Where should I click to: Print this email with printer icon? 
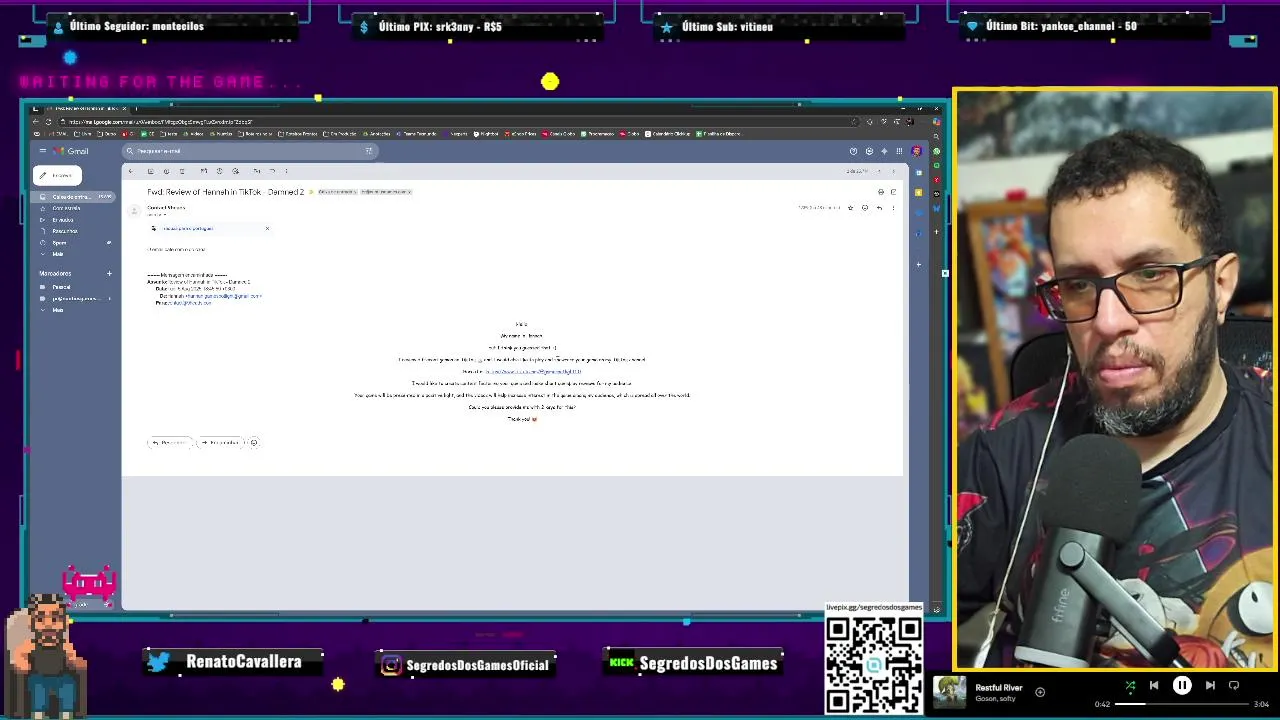click(881, 192)
